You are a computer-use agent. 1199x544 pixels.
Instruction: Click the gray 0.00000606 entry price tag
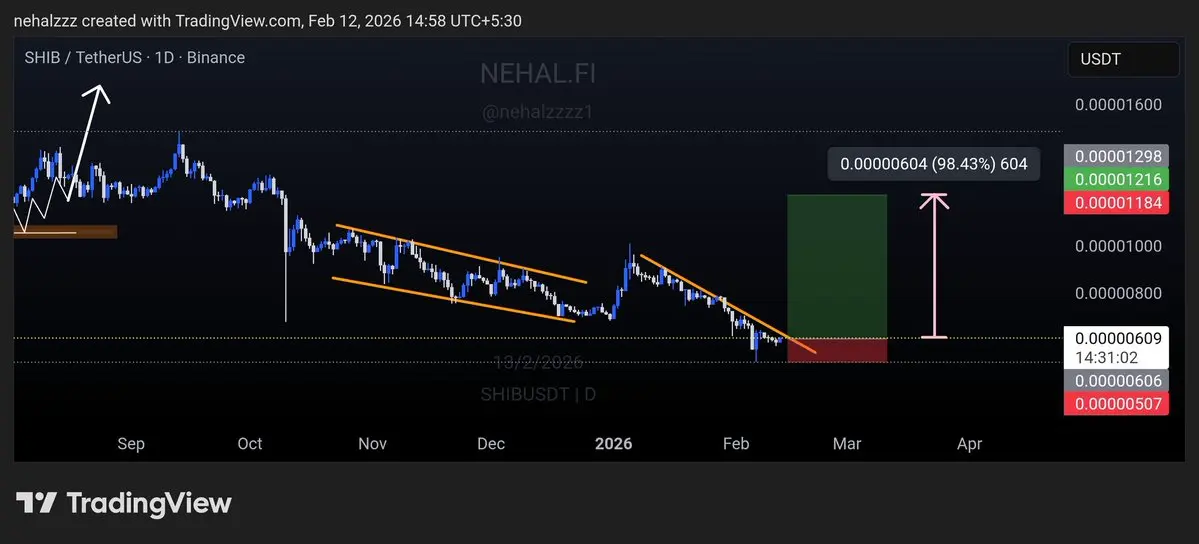point(1116,380)
